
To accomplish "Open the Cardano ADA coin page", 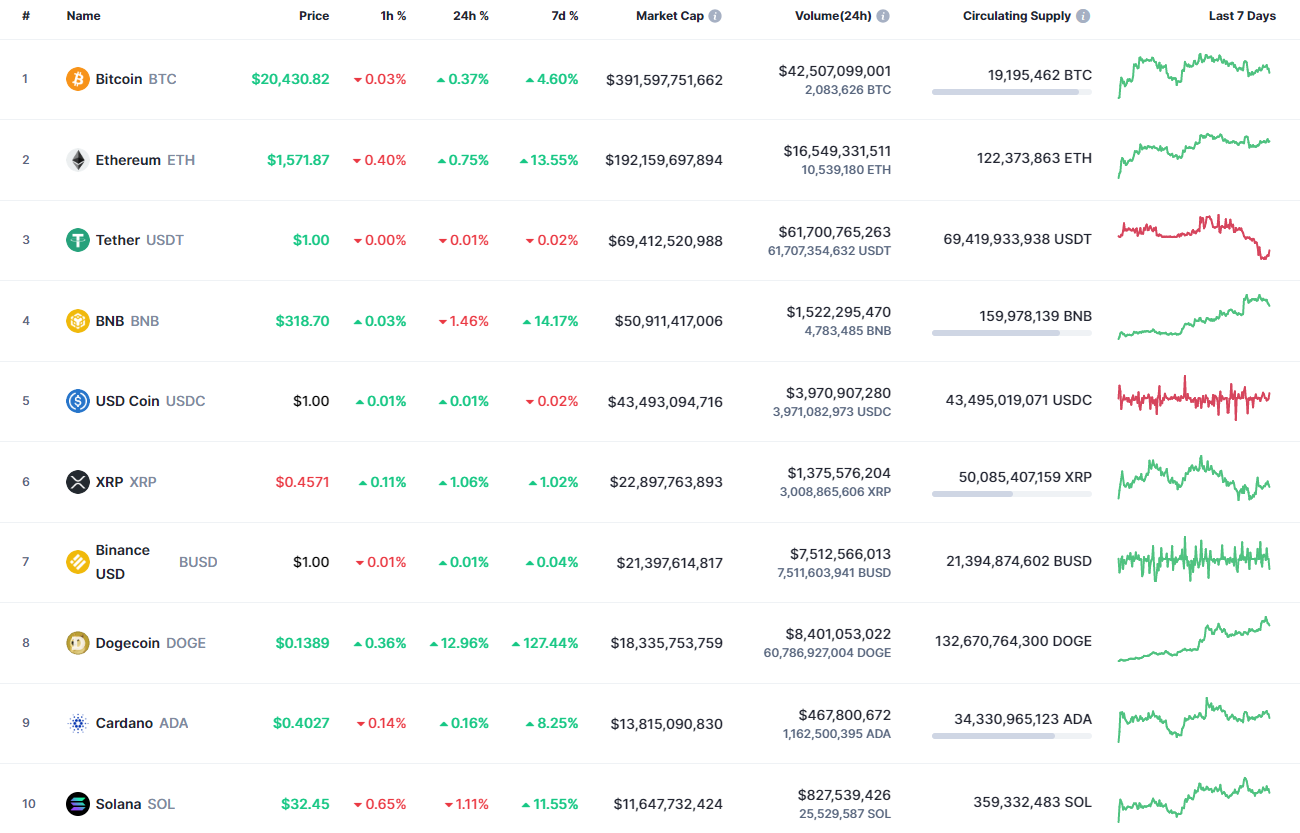I will (x=128, y=722).
